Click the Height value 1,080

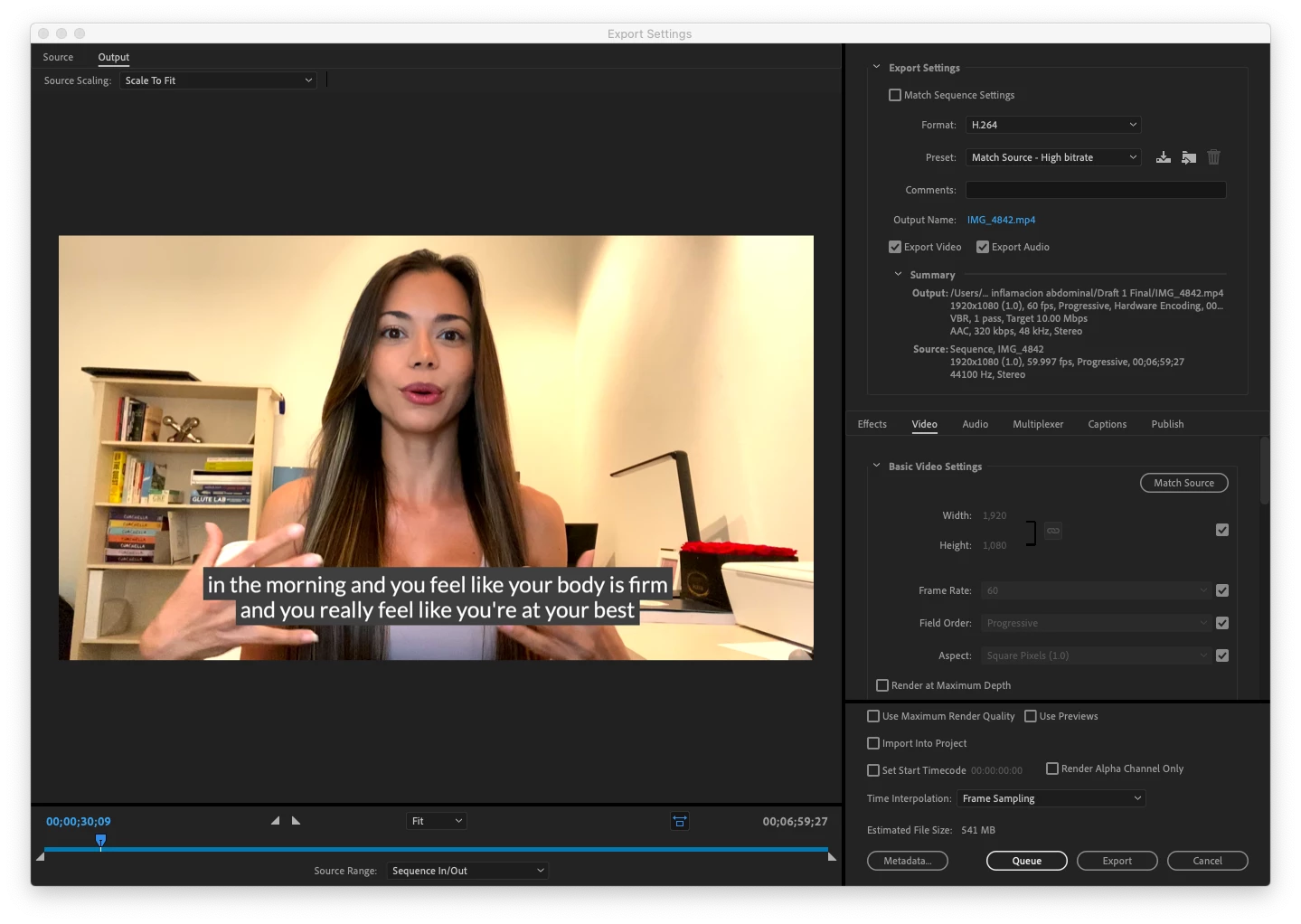[995, 545]
